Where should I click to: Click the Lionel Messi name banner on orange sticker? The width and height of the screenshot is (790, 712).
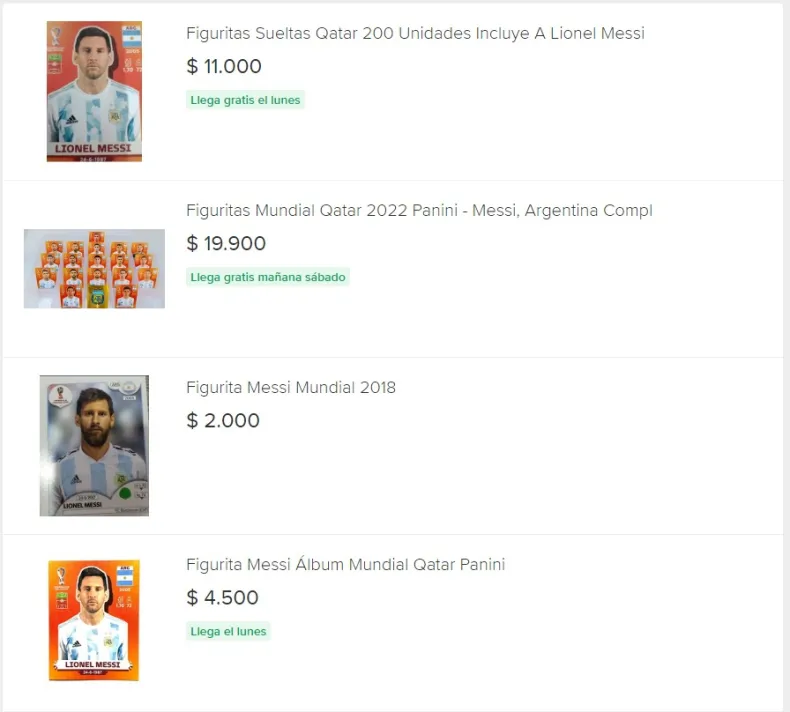(93, 664)
